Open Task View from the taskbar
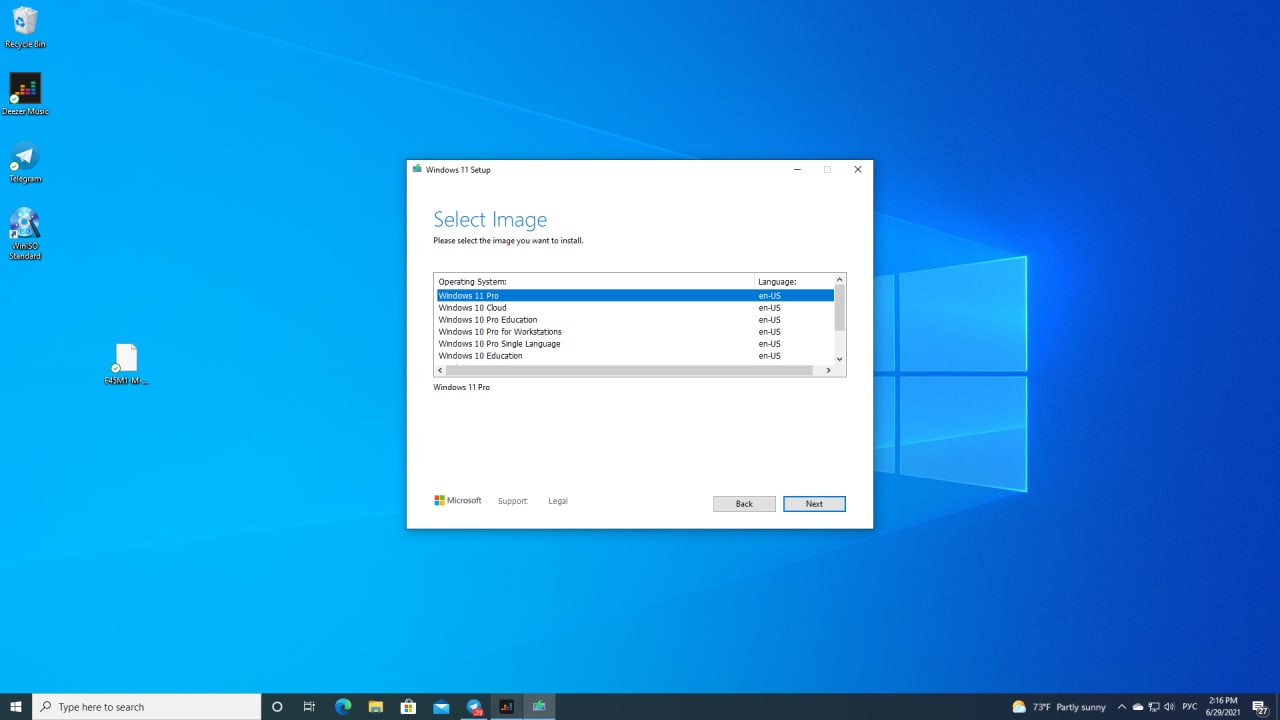 pos(310,707)
